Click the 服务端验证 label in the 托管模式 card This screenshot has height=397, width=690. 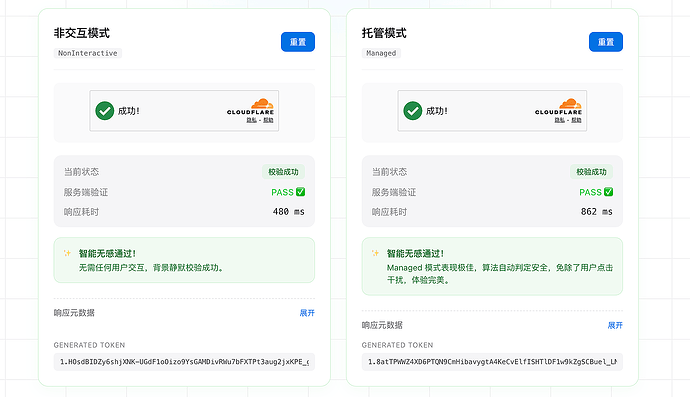click(x=394, y=192)
